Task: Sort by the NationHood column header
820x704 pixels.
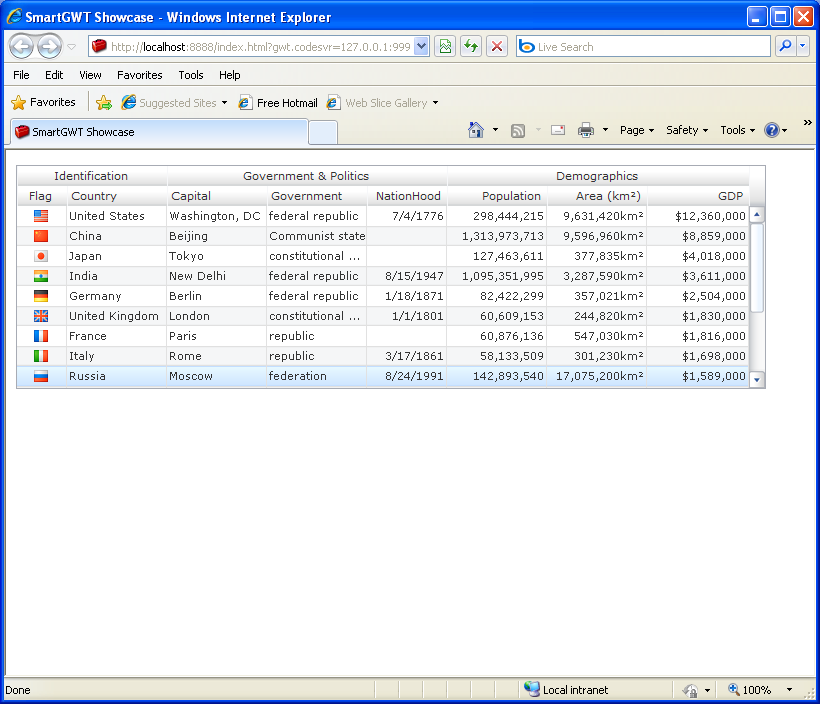Action: click(407, 196)
